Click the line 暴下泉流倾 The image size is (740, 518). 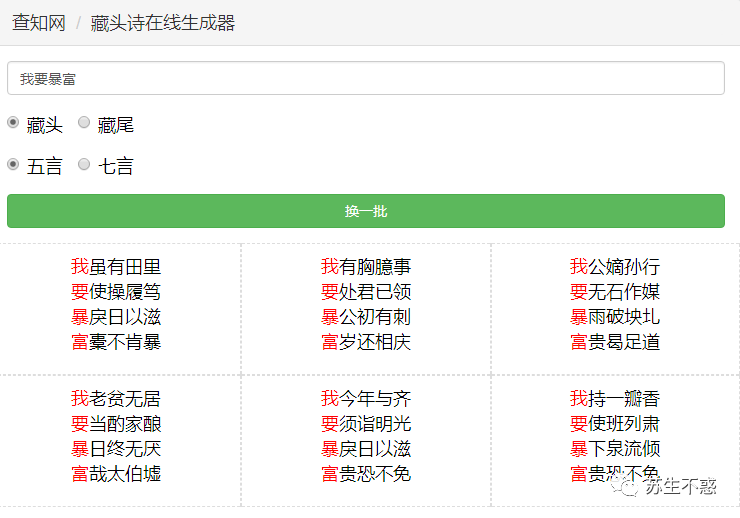coord(615,449)
